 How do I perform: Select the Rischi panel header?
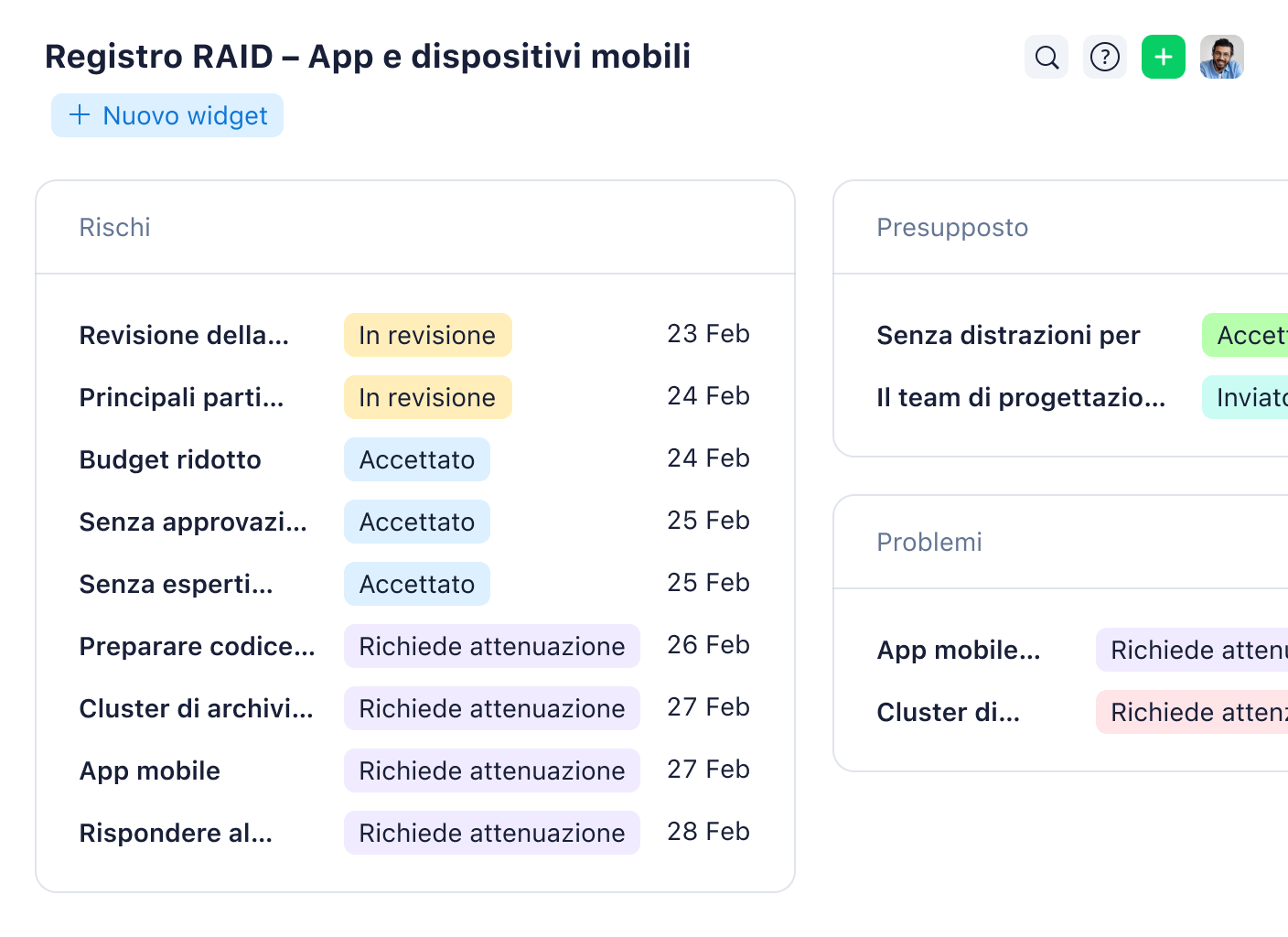click(x=114, y=227)
